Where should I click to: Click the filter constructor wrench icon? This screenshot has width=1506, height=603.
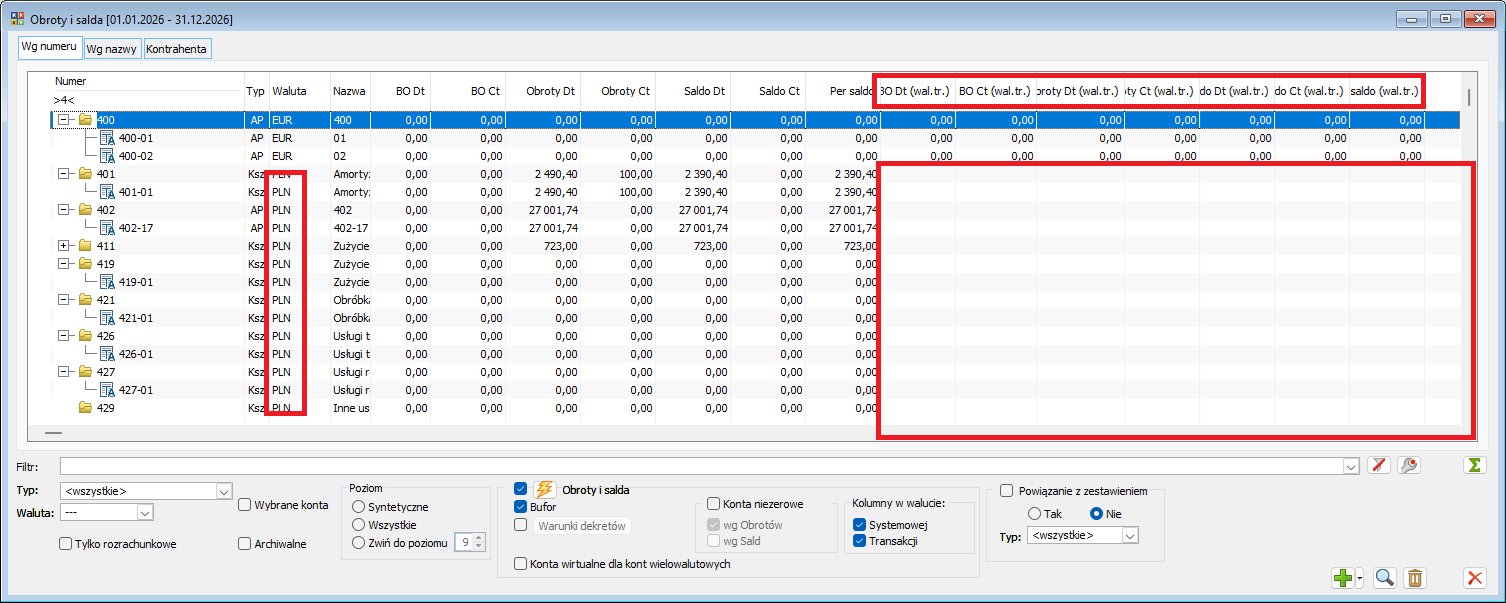(x=1408, y=465)
